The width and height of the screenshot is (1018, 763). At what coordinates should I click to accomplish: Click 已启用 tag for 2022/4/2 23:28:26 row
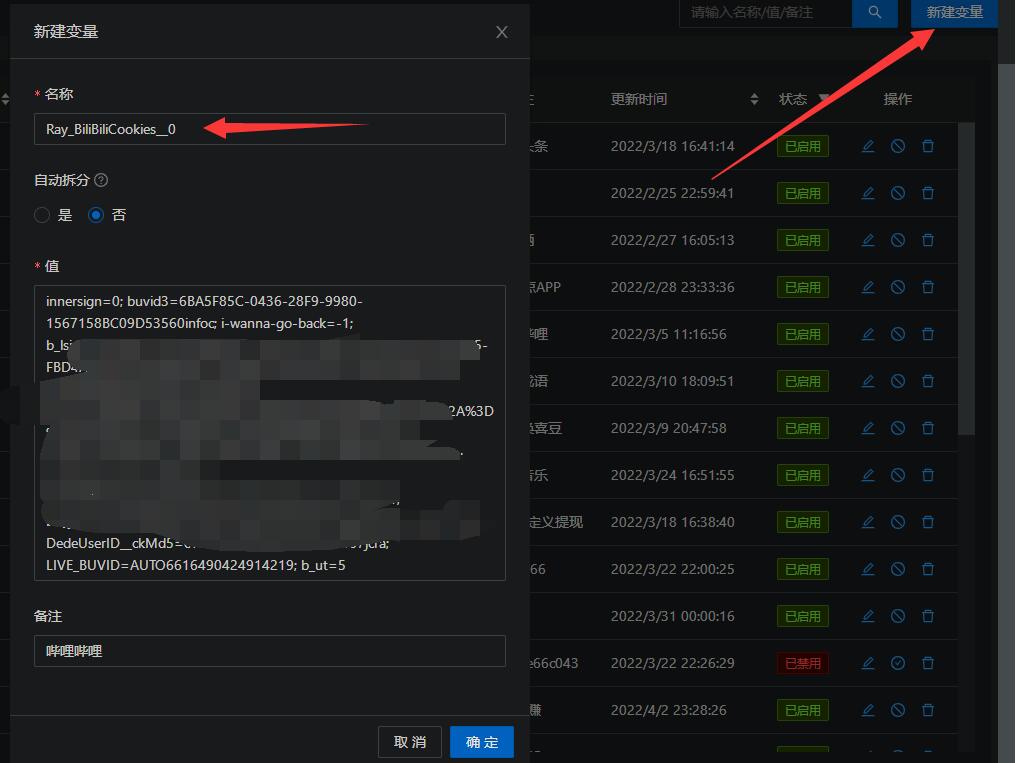pos(802,710)
